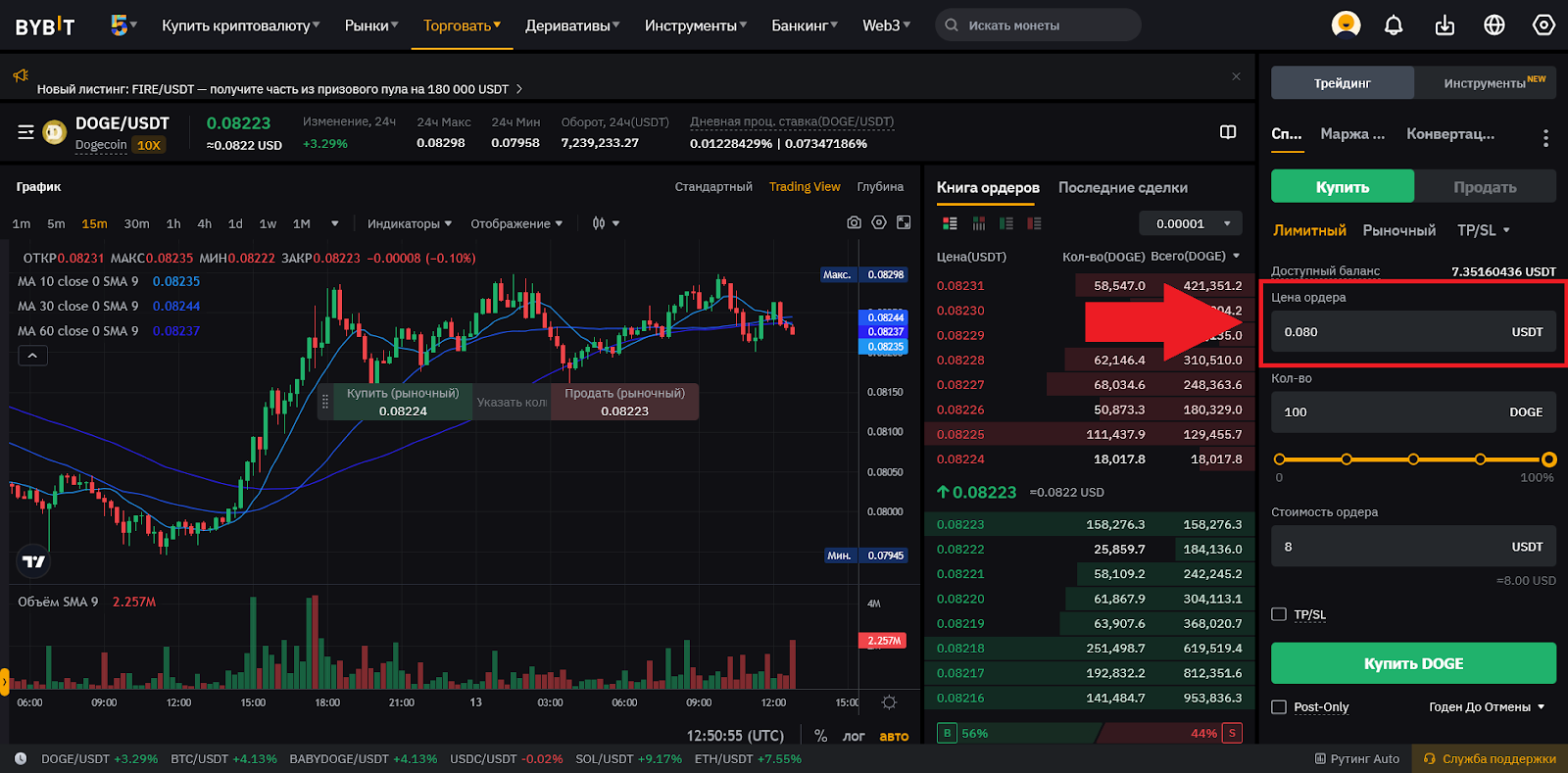
Task: Set quantity slider to 50% midpoint
Action: click(1413, 459)
